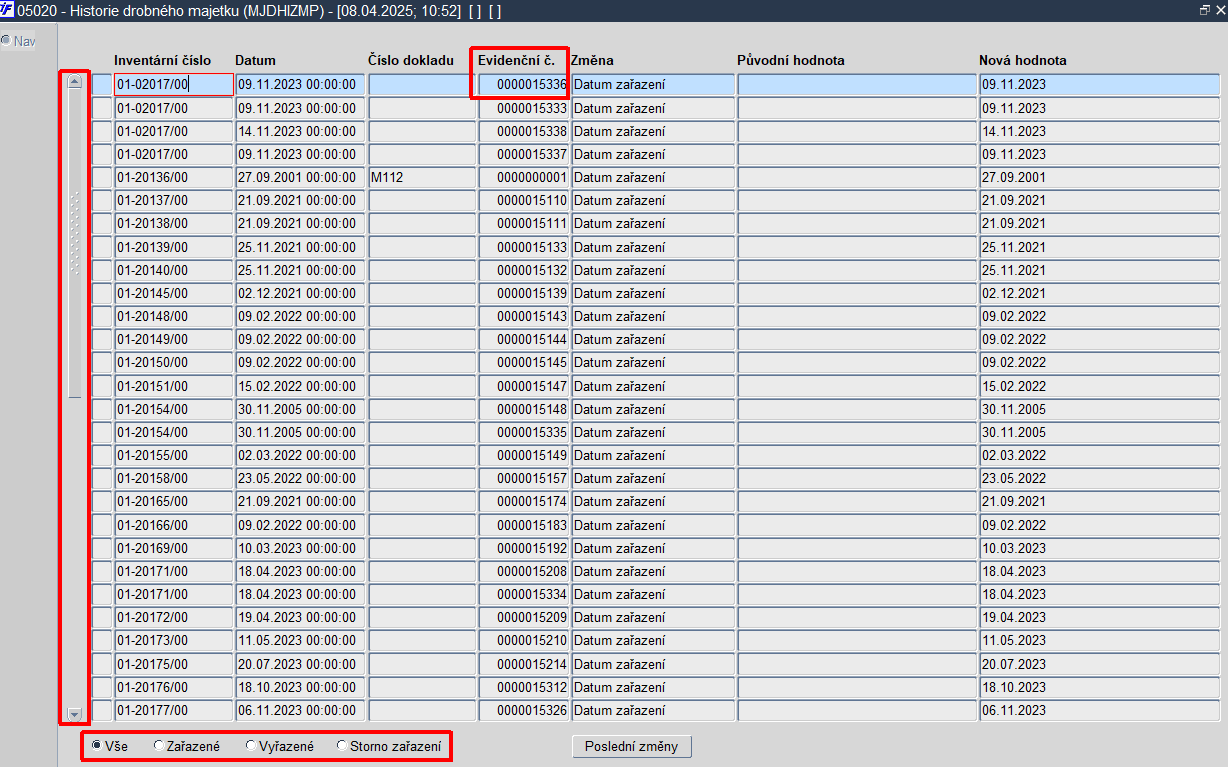Click Původní hodnota field in row 0000015111
Image resolution: width=1228 pixels, height=767 pixels.
[x=857, y=223]
